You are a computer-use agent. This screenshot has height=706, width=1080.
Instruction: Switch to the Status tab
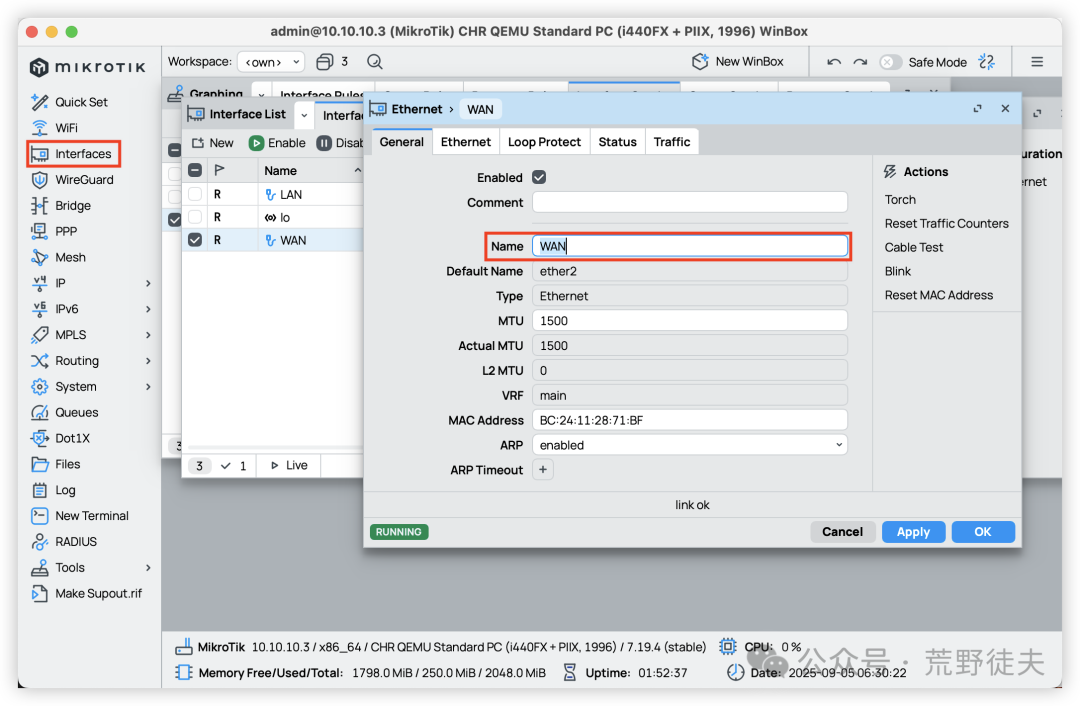(x=617, y=142)
